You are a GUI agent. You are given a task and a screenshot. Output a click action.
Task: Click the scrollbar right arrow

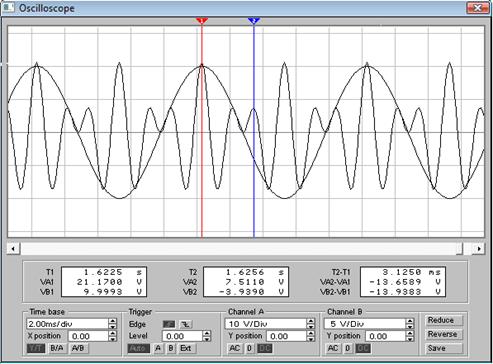[x=479, y=249]
